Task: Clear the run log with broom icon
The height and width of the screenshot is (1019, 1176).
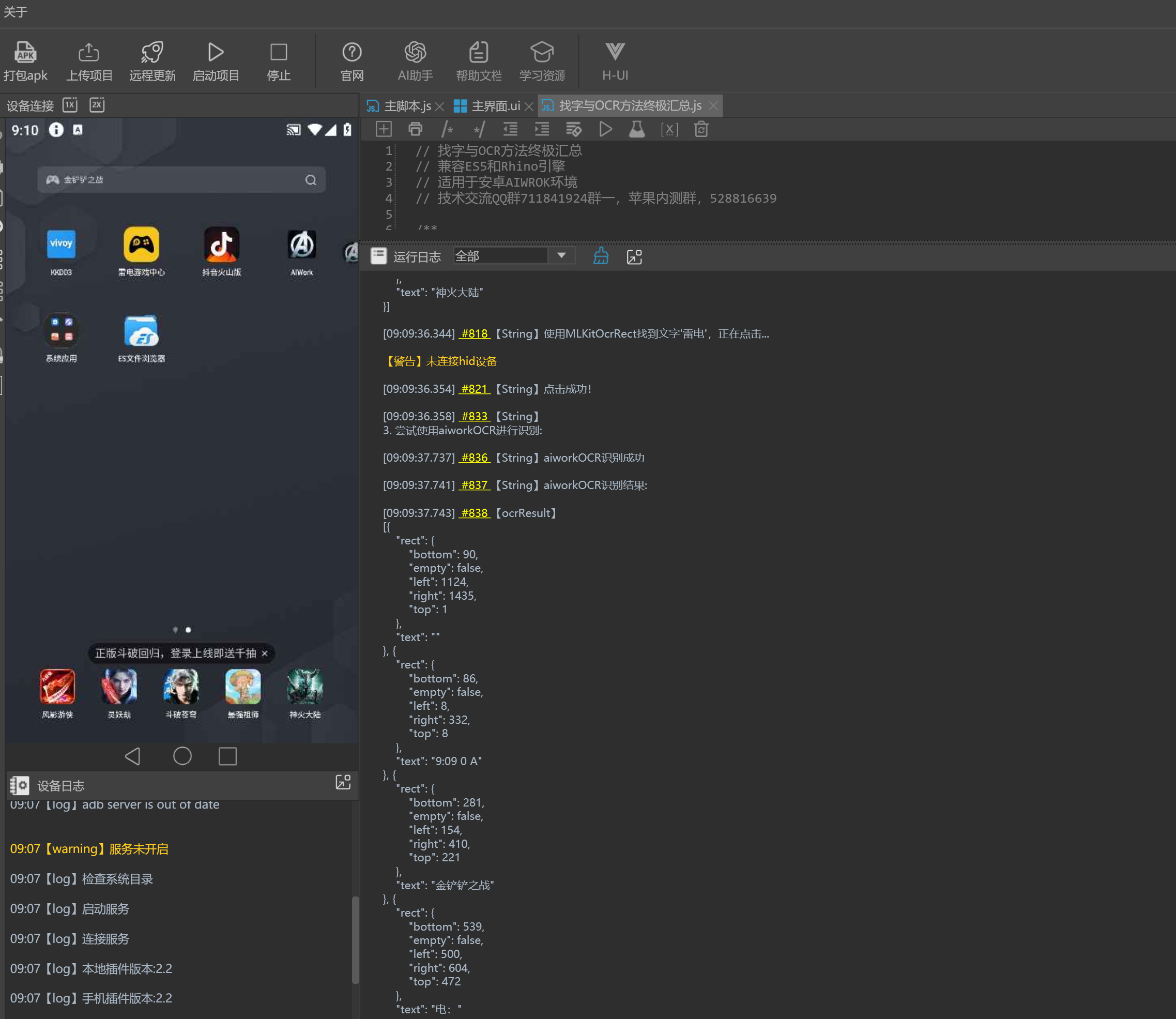Action: coord(601,256)
